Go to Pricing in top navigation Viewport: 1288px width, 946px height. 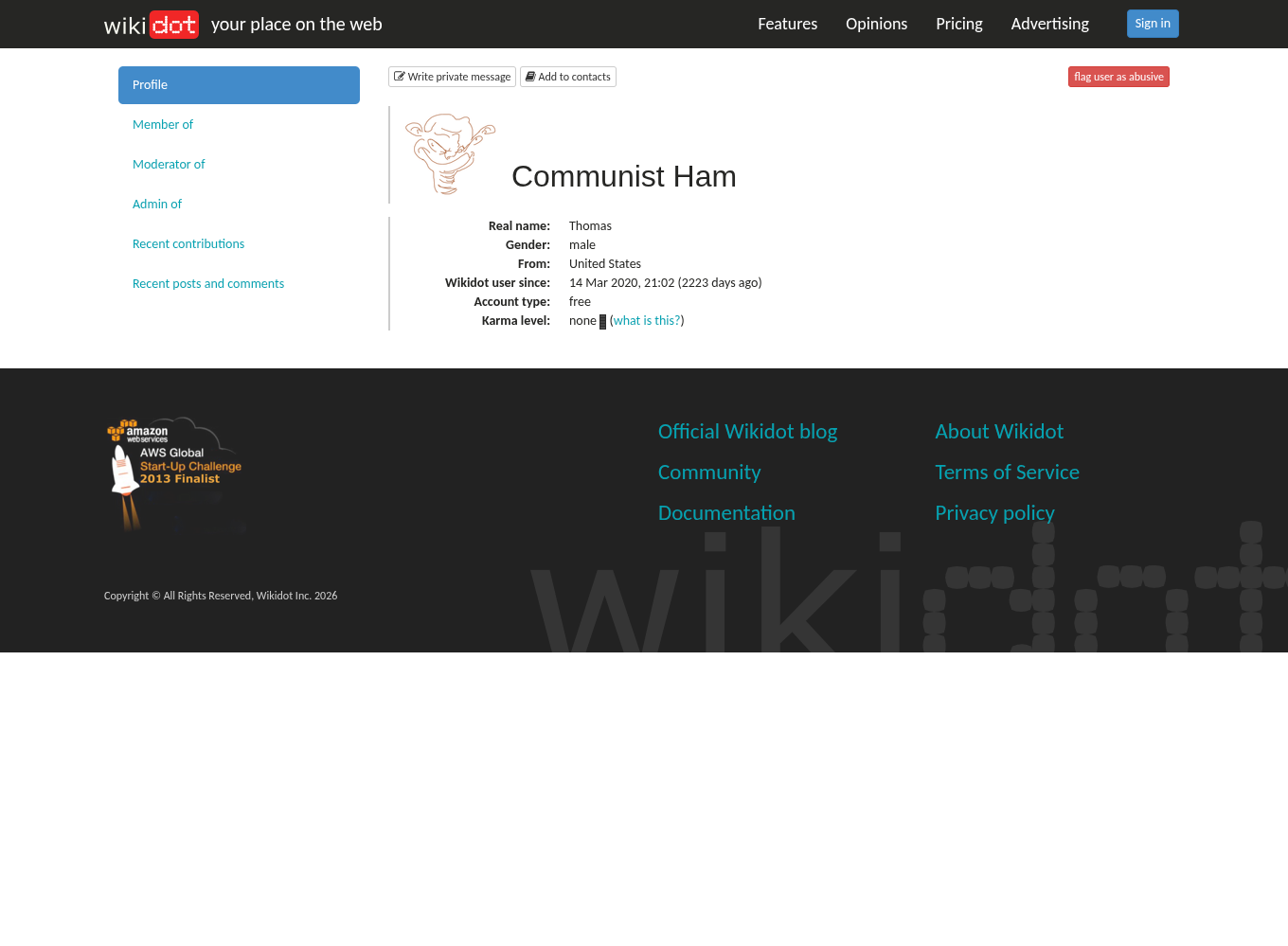[x=958, y=24]
